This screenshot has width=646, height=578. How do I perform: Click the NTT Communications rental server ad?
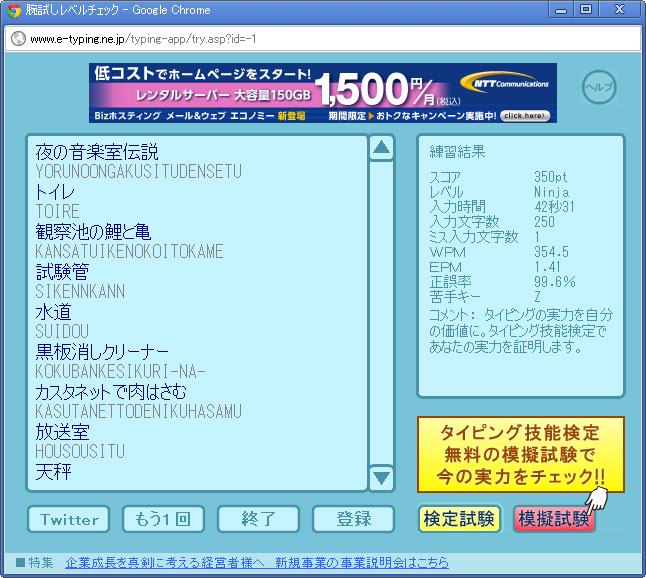tap(322, 93)
